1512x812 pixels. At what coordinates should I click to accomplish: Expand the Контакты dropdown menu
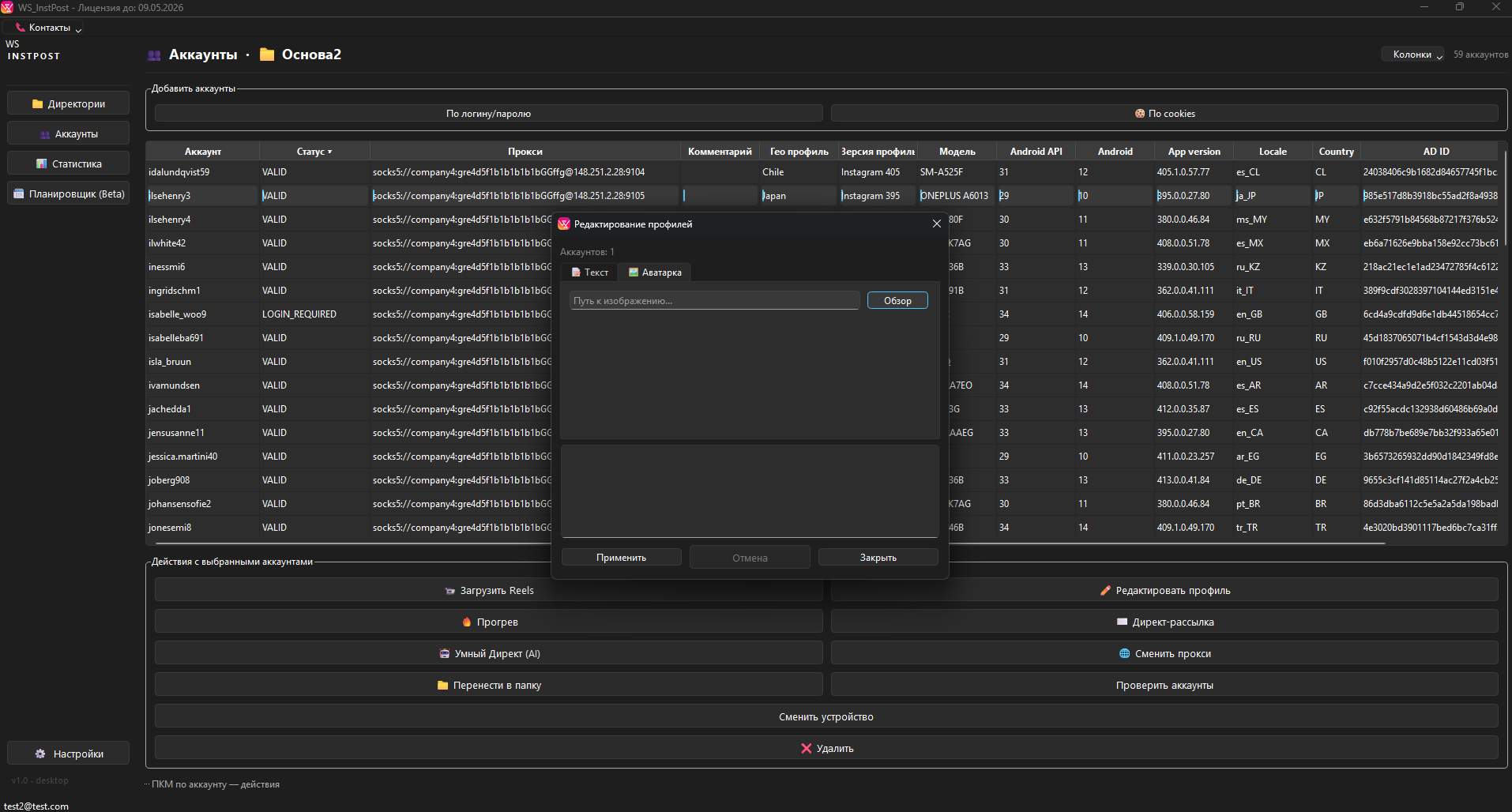[49, 28]
